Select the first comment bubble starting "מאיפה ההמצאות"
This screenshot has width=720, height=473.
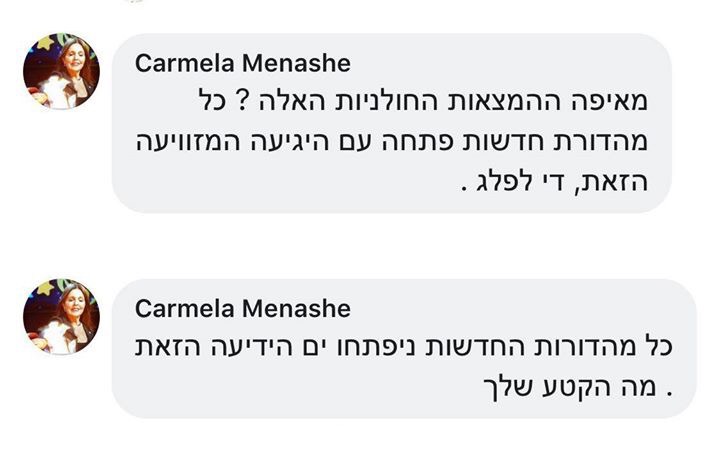pos(392,123)
